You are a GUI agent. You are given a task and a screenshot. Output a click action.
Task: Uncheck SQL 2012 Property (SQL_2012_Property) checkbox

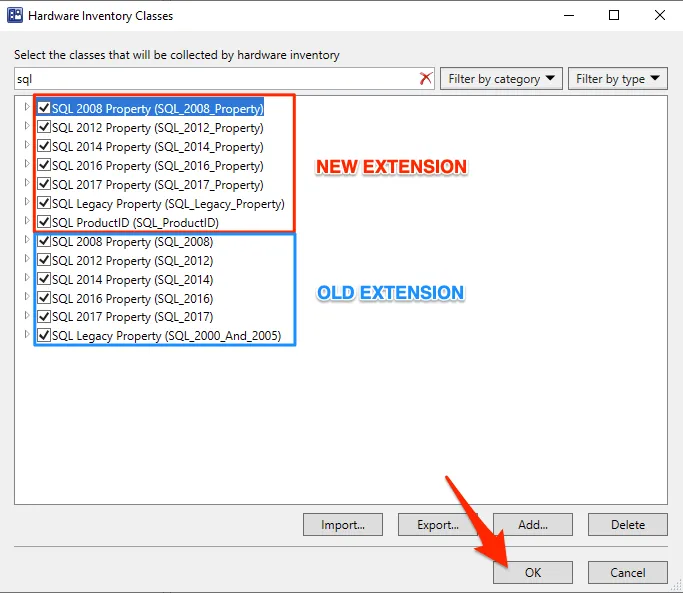pyautogui.click(x=44, y=127)
